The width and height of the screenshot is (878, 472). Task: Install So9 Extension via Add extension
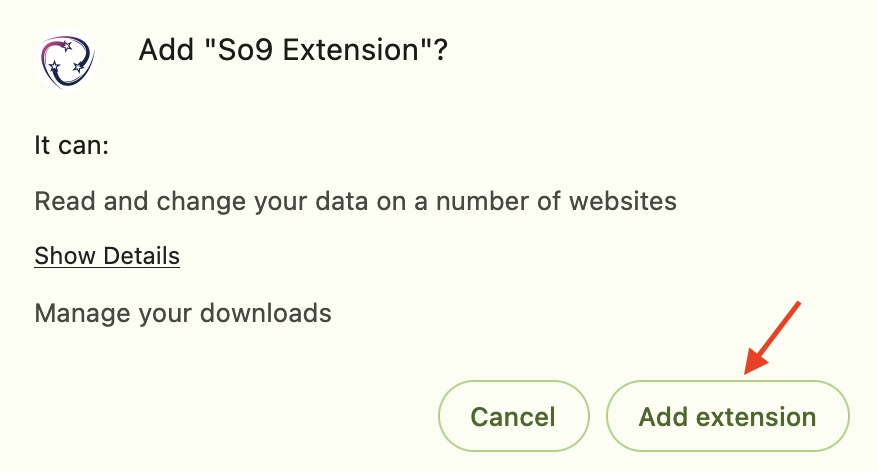coord(727,416)
